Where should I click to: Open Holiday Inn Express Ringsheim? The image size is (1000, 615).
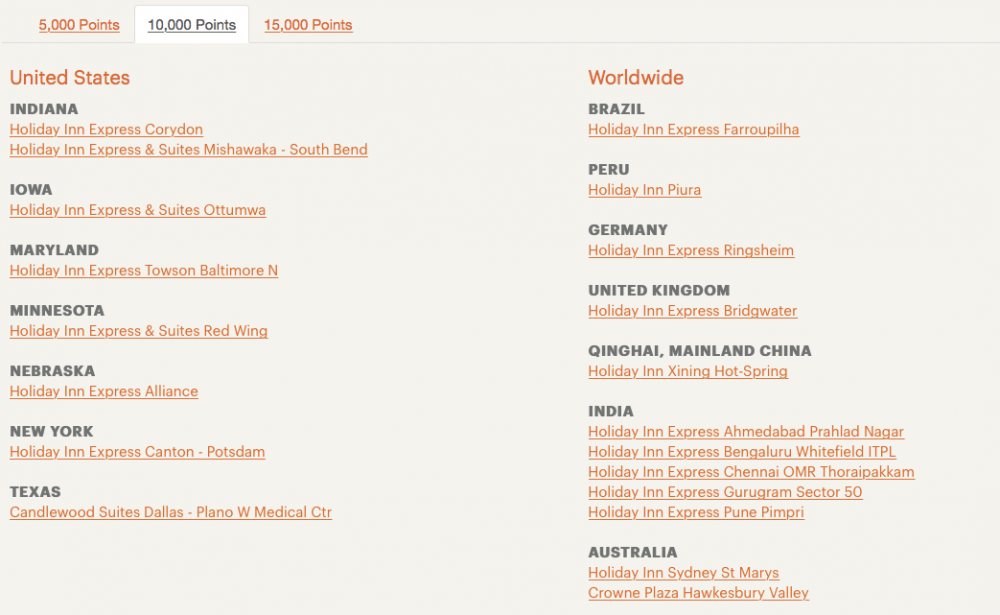coord(691,250)
